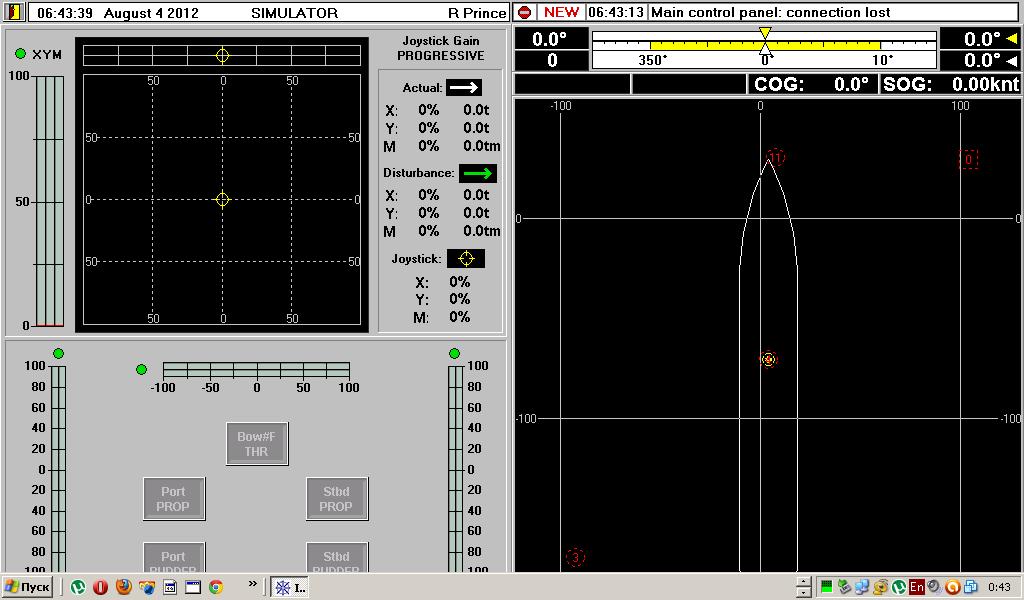The image size is (1024, 600).
Task: Switch input language via the En indicator
Action: (x=917, y=587)
